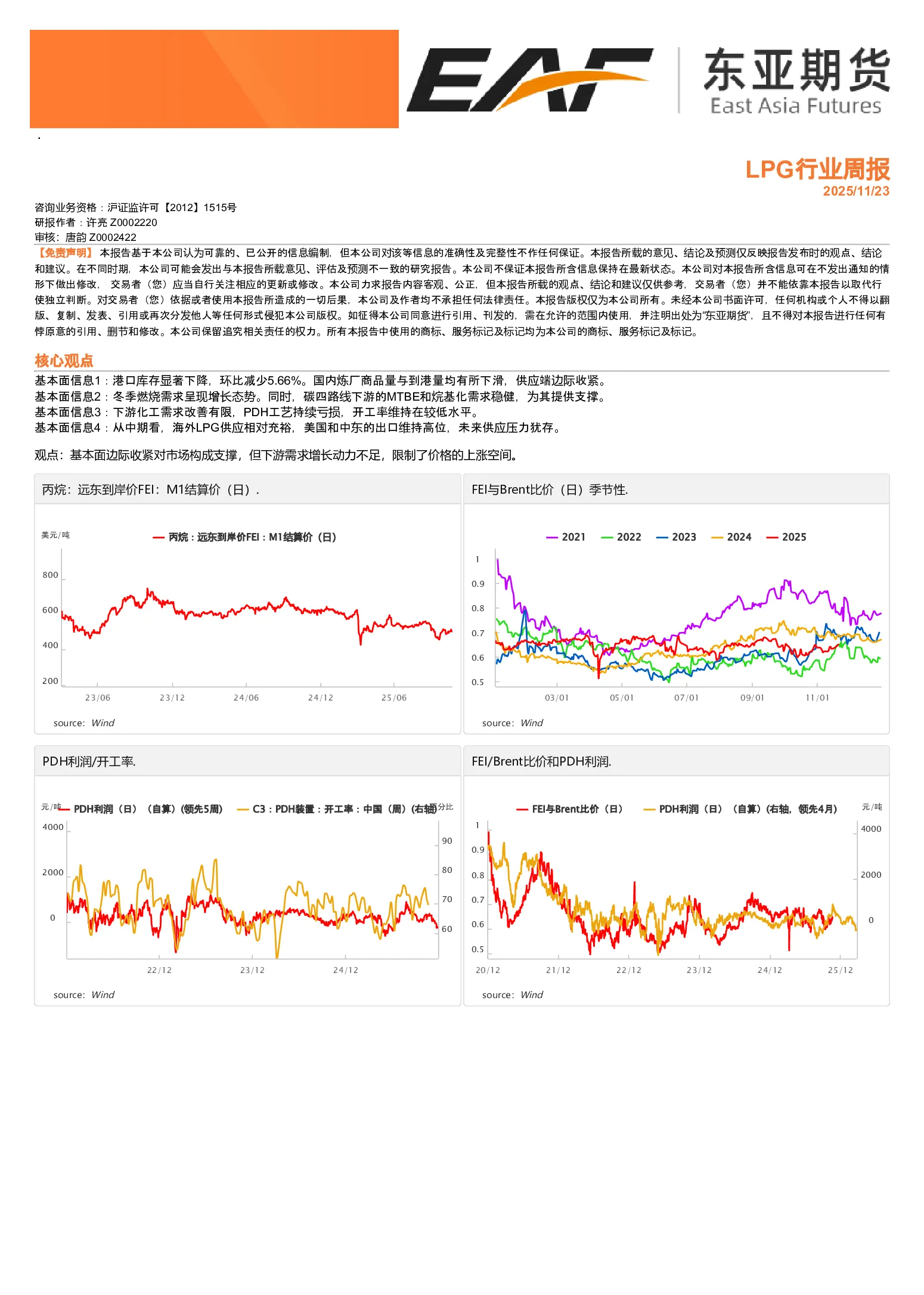This screenshot has width=924, height=1295.
Task: Click the red legend entry 丙烷:远东到岸价FEI:M1结算价(日)
Action: point(244,537)
